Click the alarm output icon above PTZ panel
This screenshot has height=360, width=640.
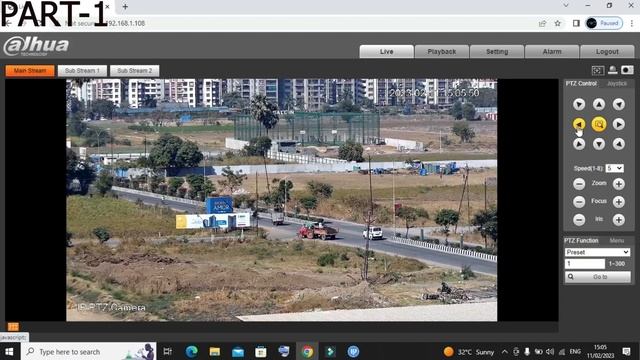(x=613, y=70)
